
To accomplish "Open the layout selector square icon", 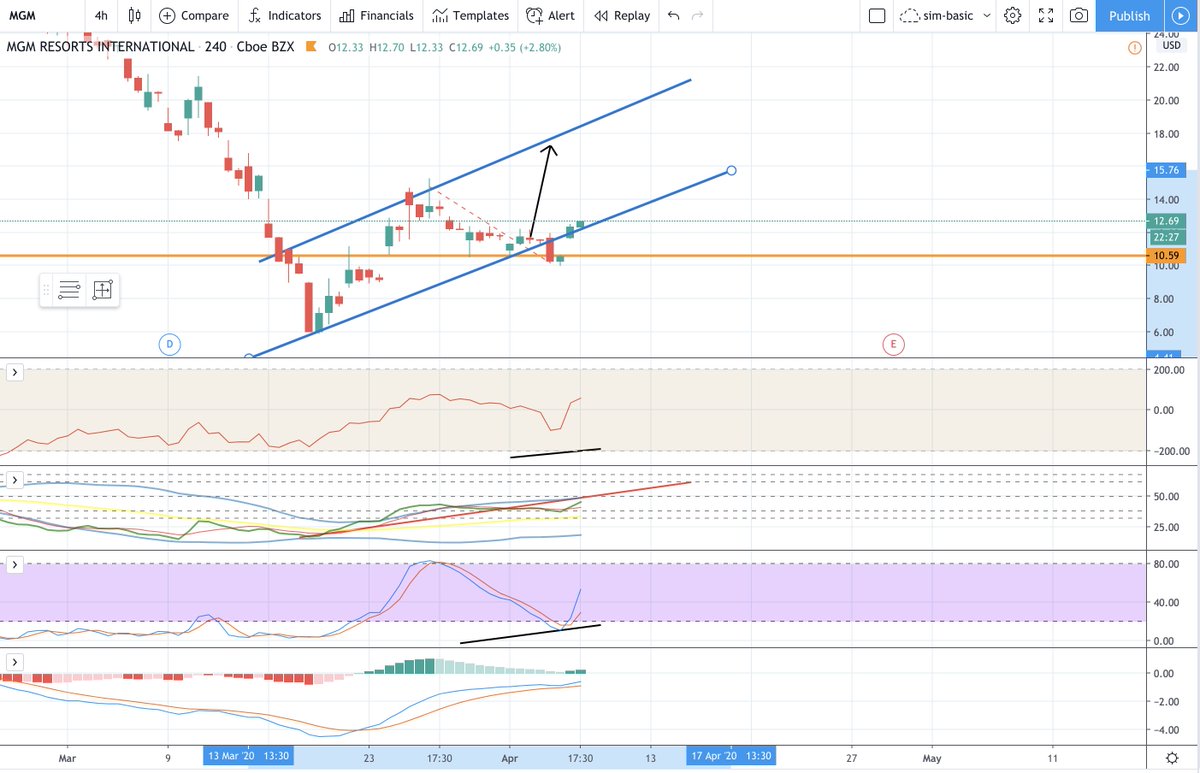I will (876, 16).
